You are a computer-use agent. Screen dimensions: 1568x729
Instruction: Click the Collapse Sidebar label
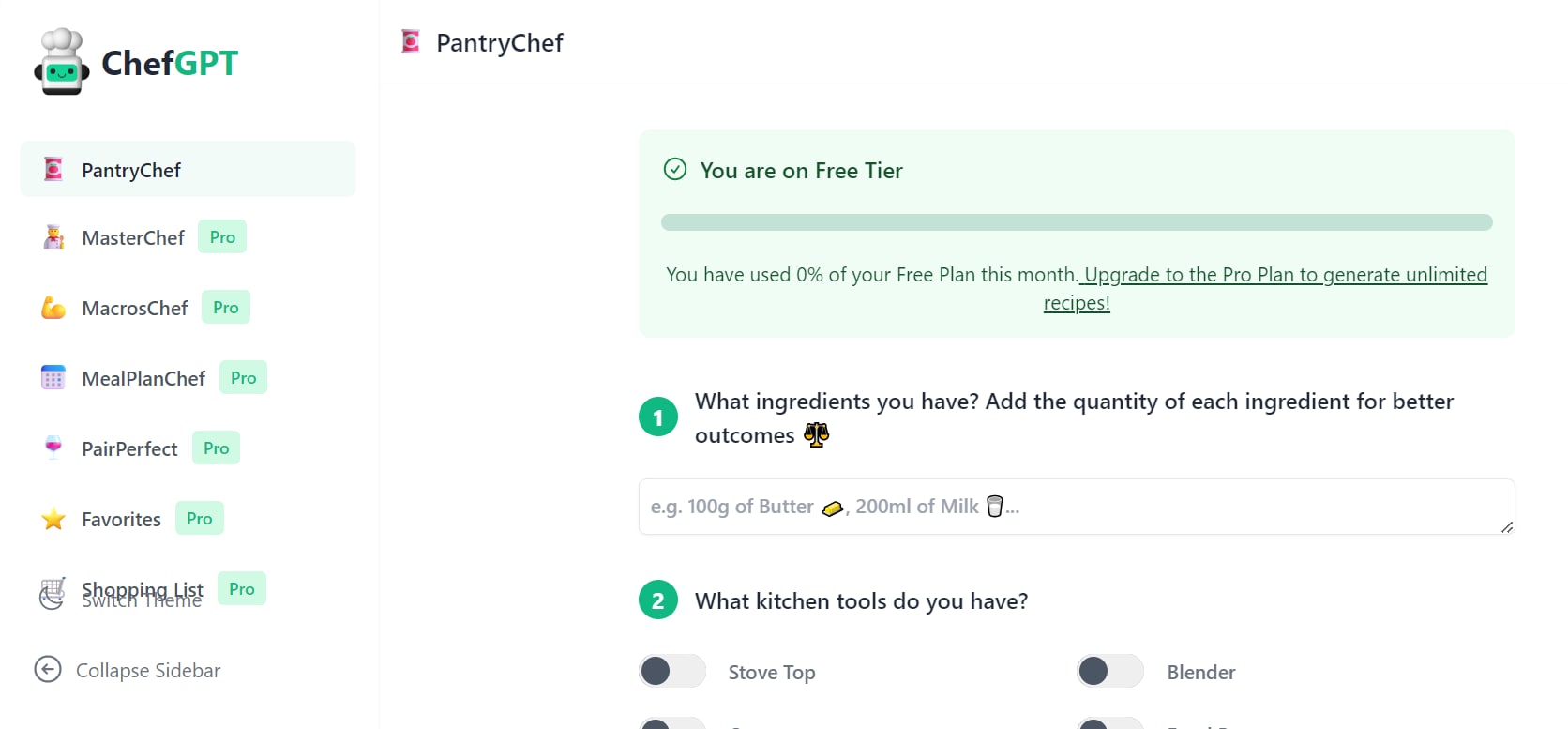click(148, 671)
